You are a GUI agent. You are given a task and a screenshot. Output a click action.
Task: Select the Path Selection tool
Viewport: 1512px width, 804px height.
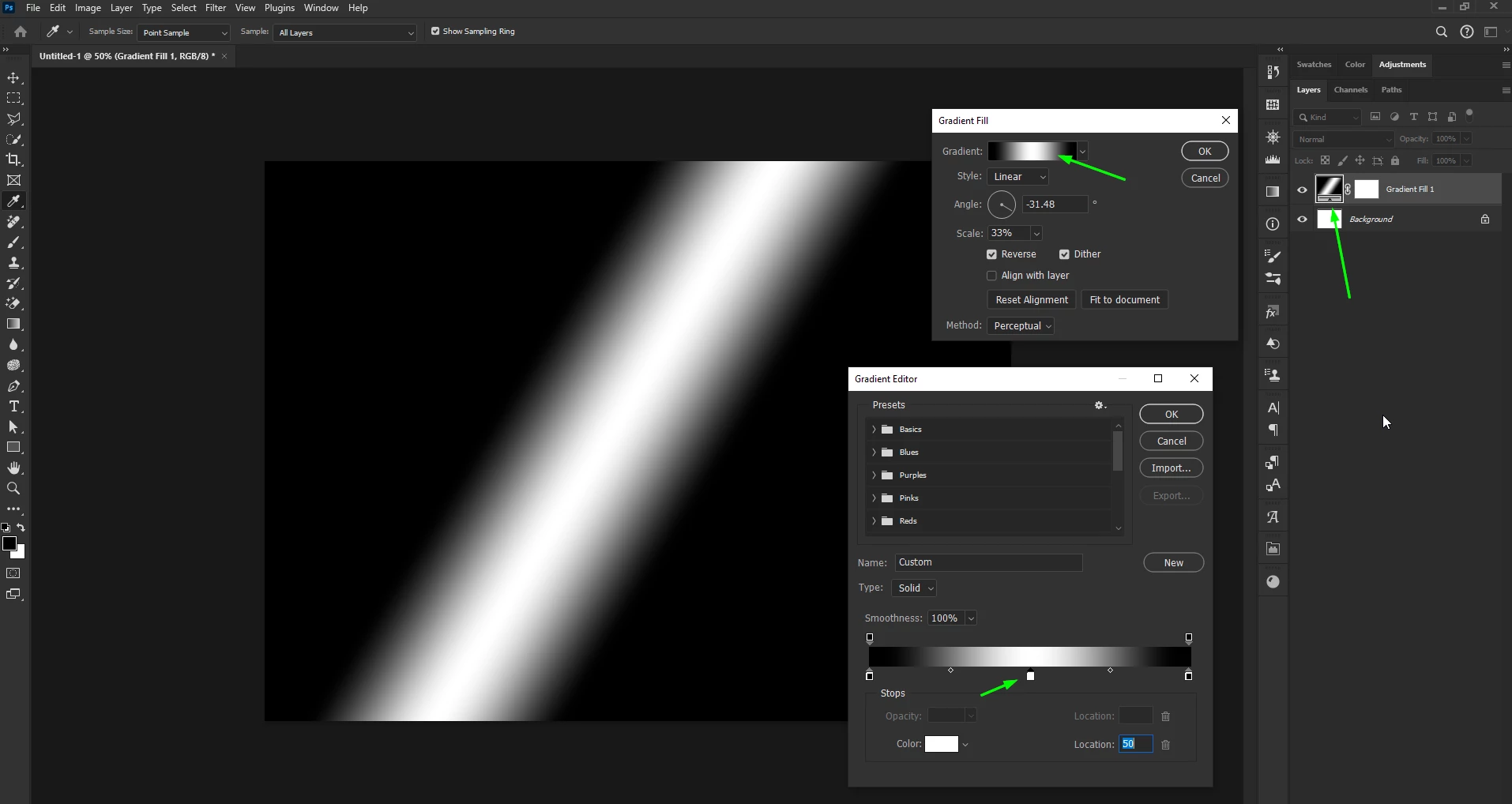tap(13, 427)
